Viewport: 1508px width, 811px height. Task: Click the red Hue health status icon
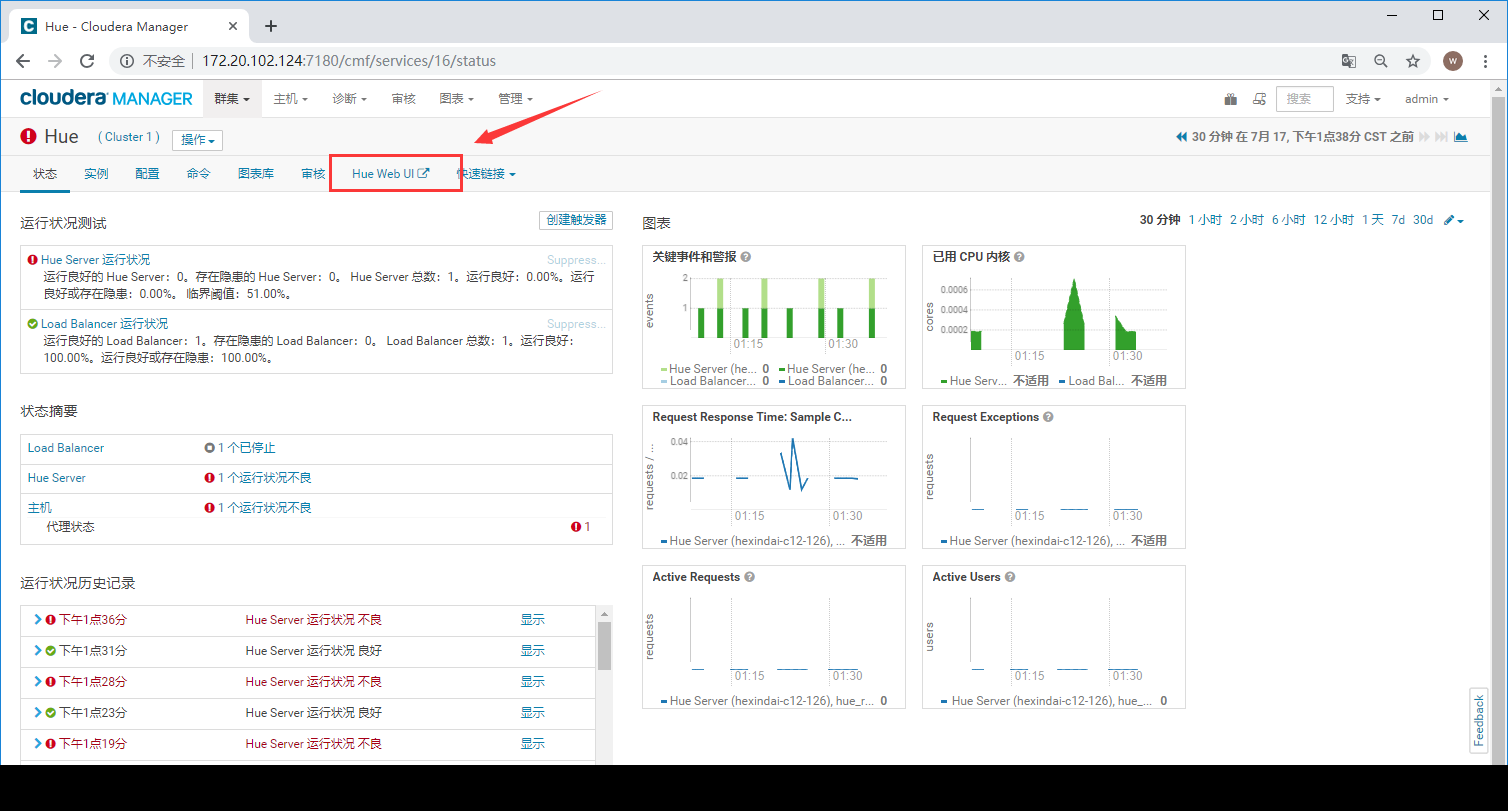(x=28, y=137)
